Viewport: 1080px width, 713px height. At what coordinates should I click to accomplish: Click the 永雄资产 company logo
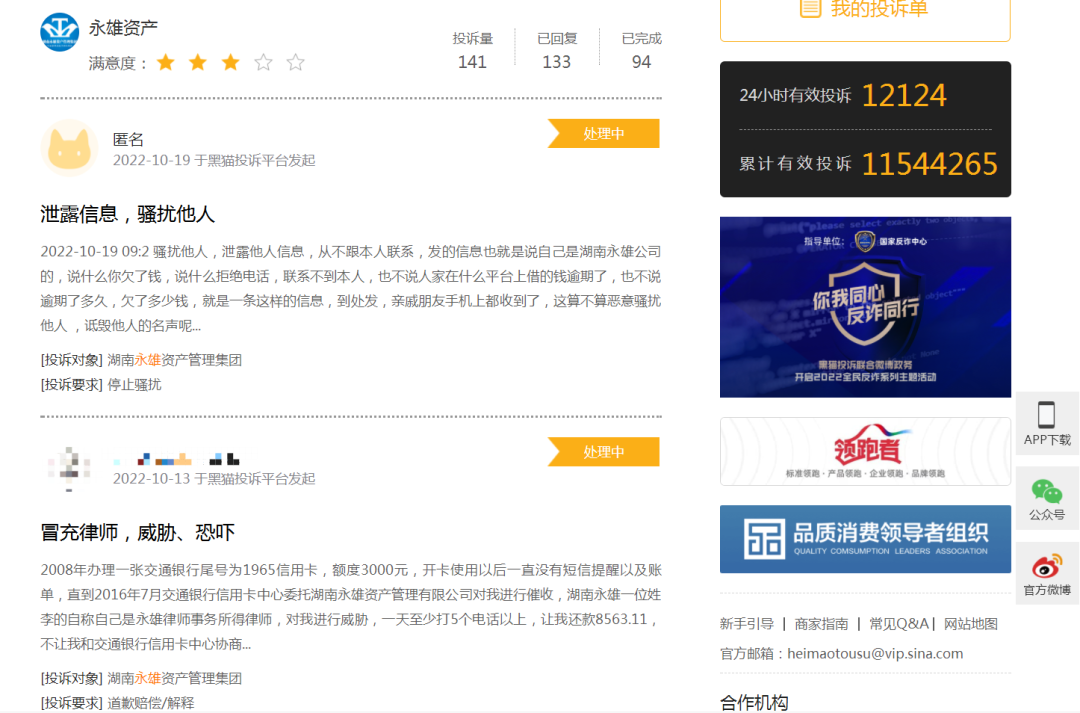59,32
